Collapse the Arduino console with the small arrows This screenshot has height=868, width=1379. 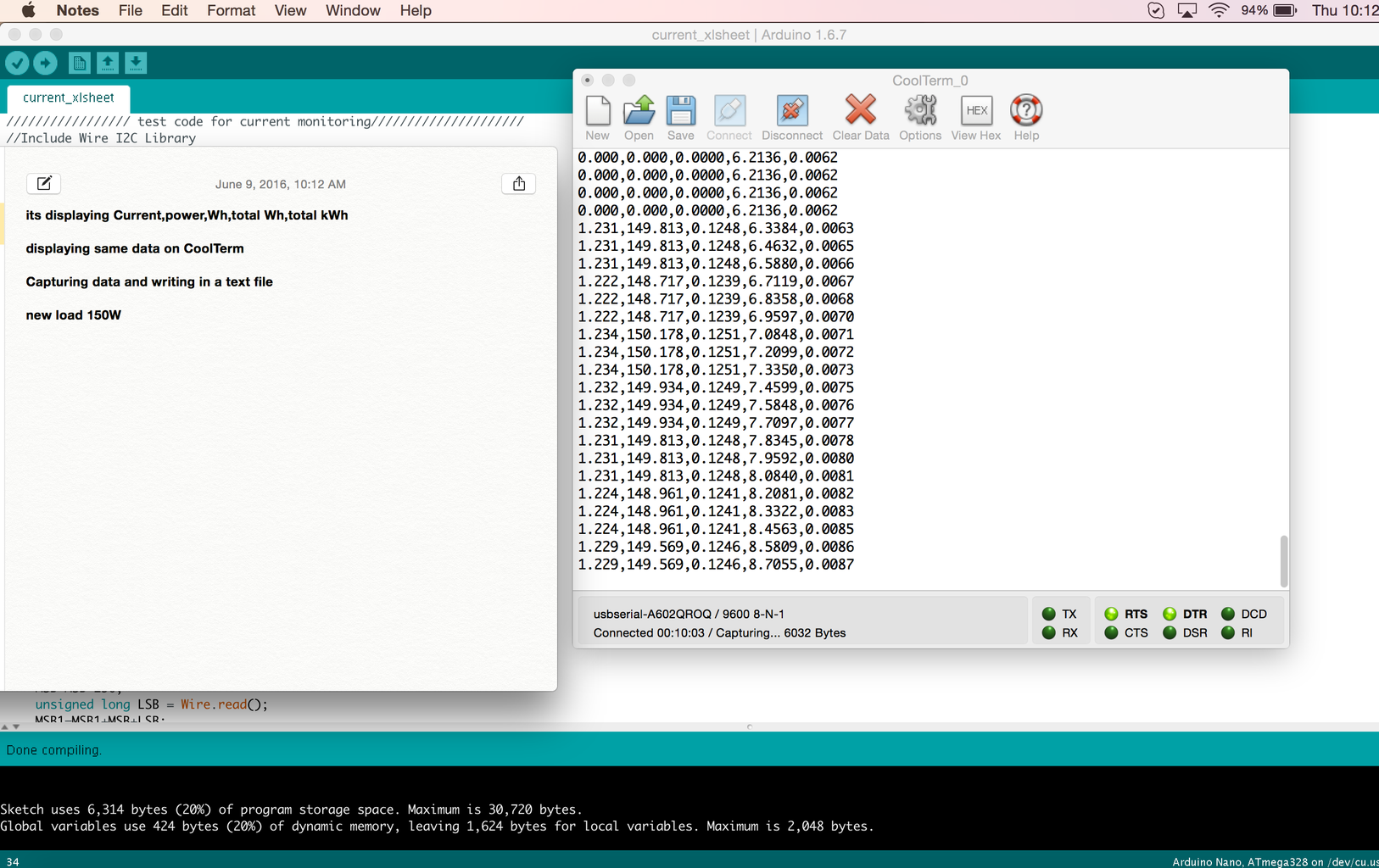10,726
